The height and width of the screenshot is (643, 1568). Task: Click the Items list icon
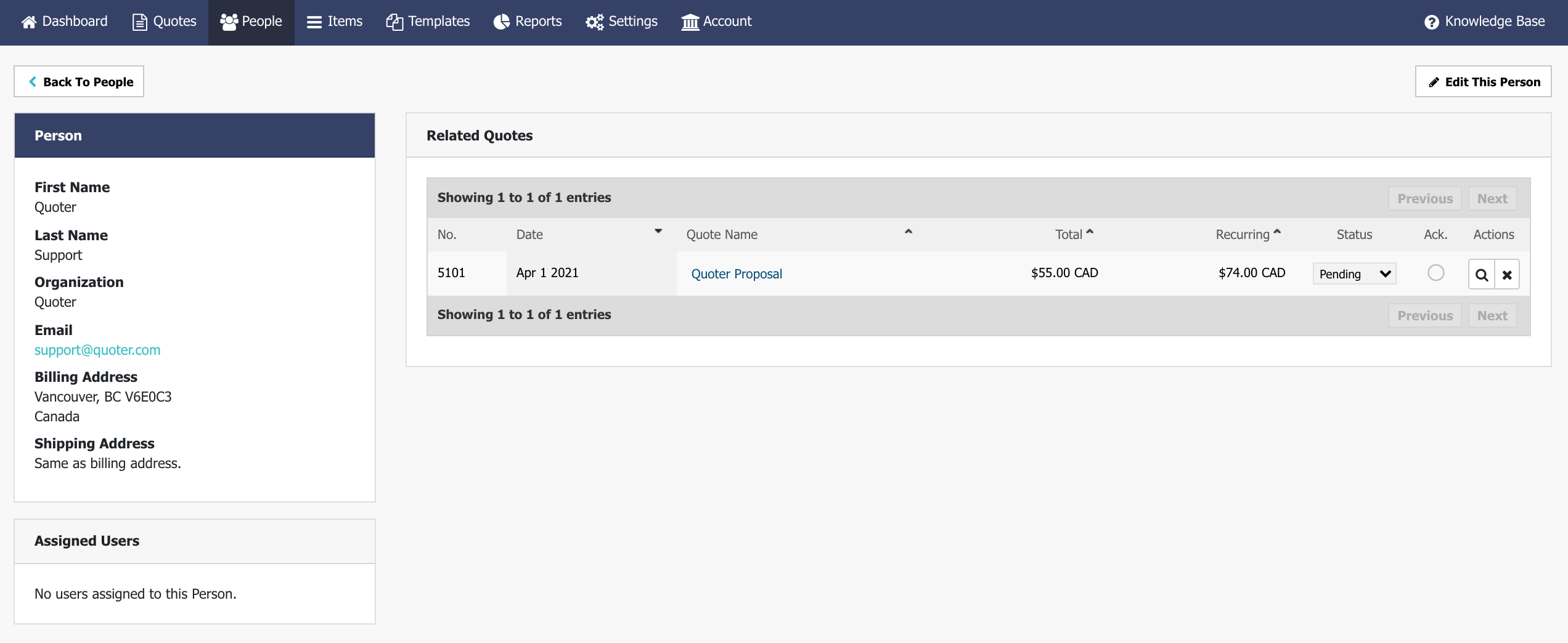point(314,22)
